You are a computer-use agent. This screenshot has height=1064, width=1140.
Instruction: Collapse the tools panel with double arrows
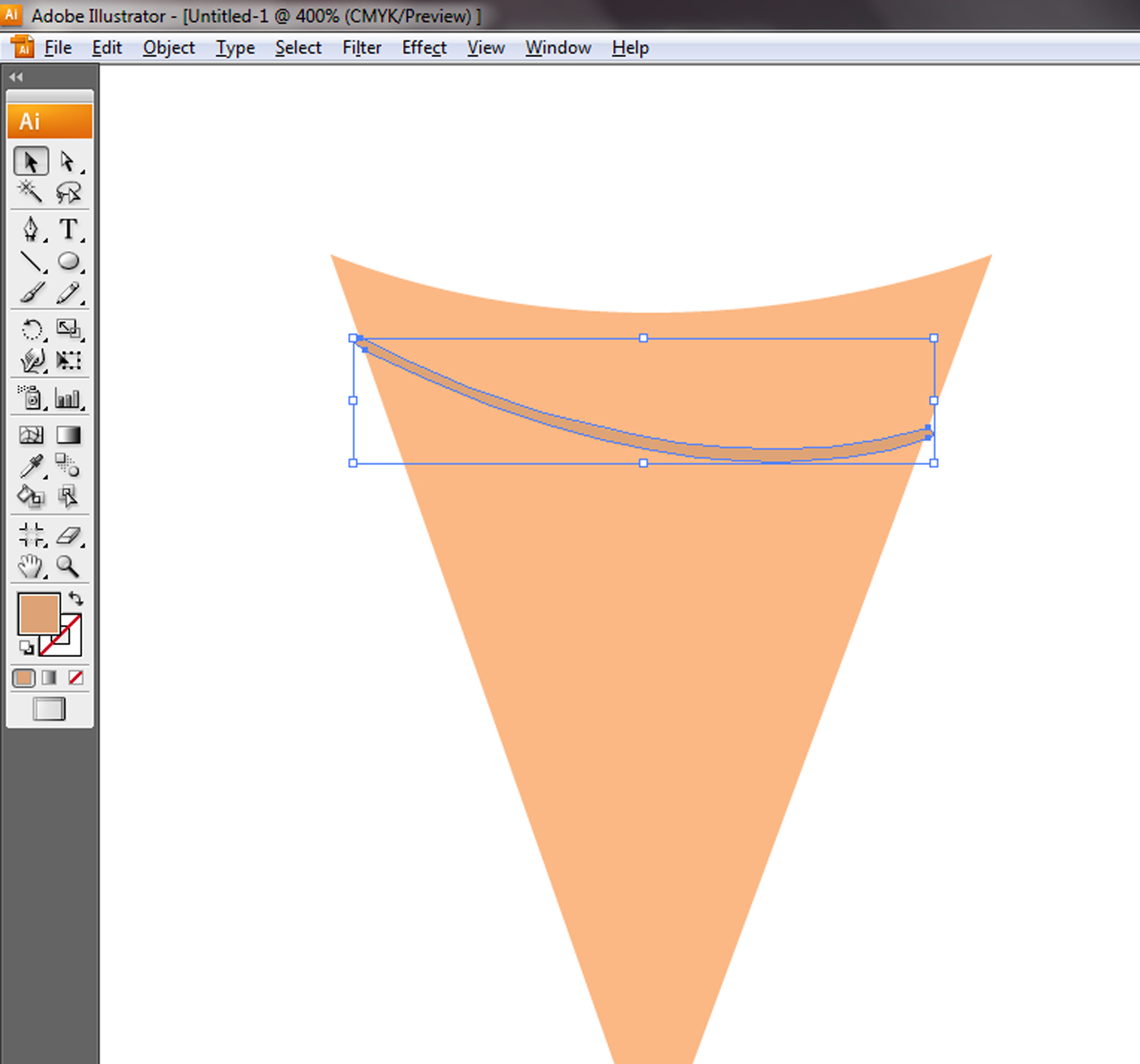tap(15, 77)
